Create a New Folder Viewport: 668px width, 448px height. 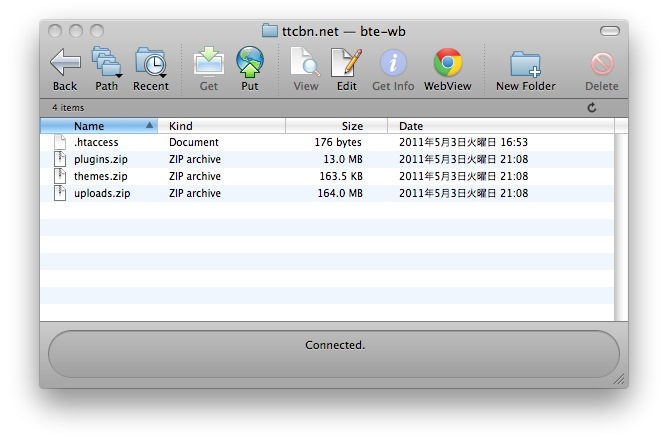[525, 64]
